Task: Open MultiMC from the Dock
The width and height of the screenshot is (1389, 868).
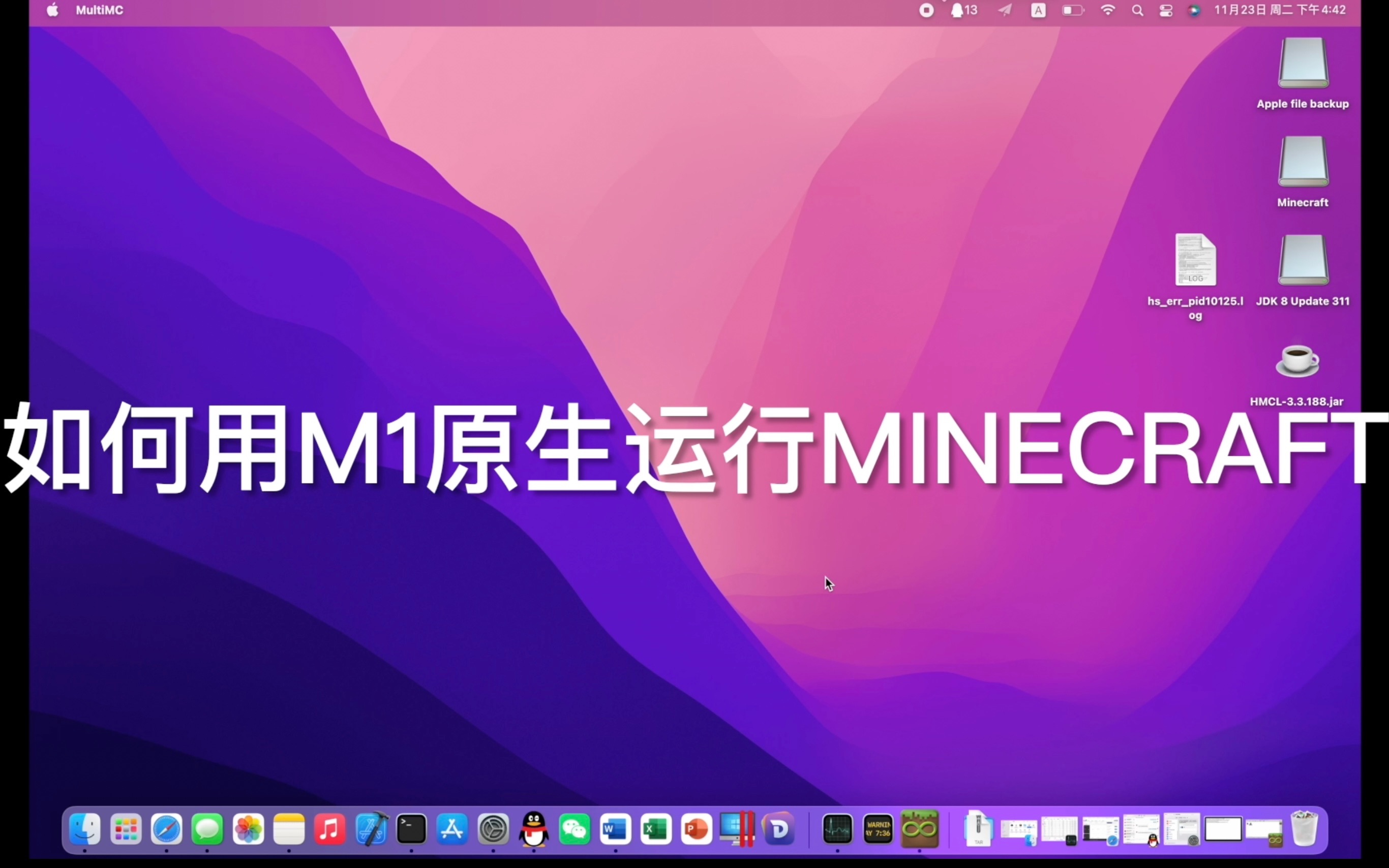Action: (x=919, y=829)
